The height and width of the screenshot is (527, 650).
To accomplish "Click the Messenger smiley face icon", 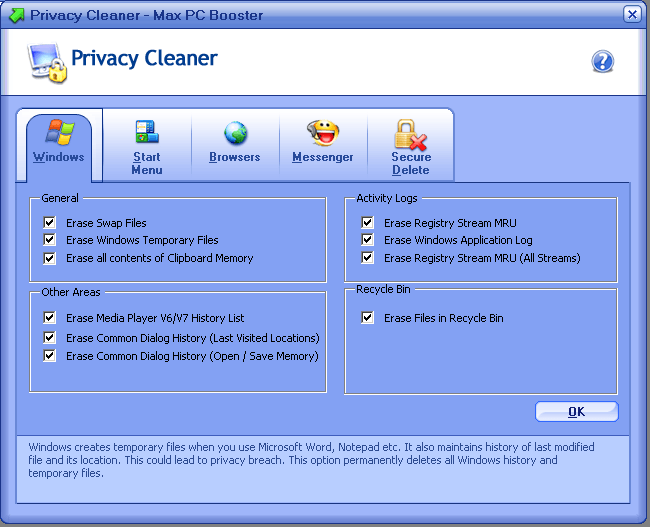I will tap(323, 133).
